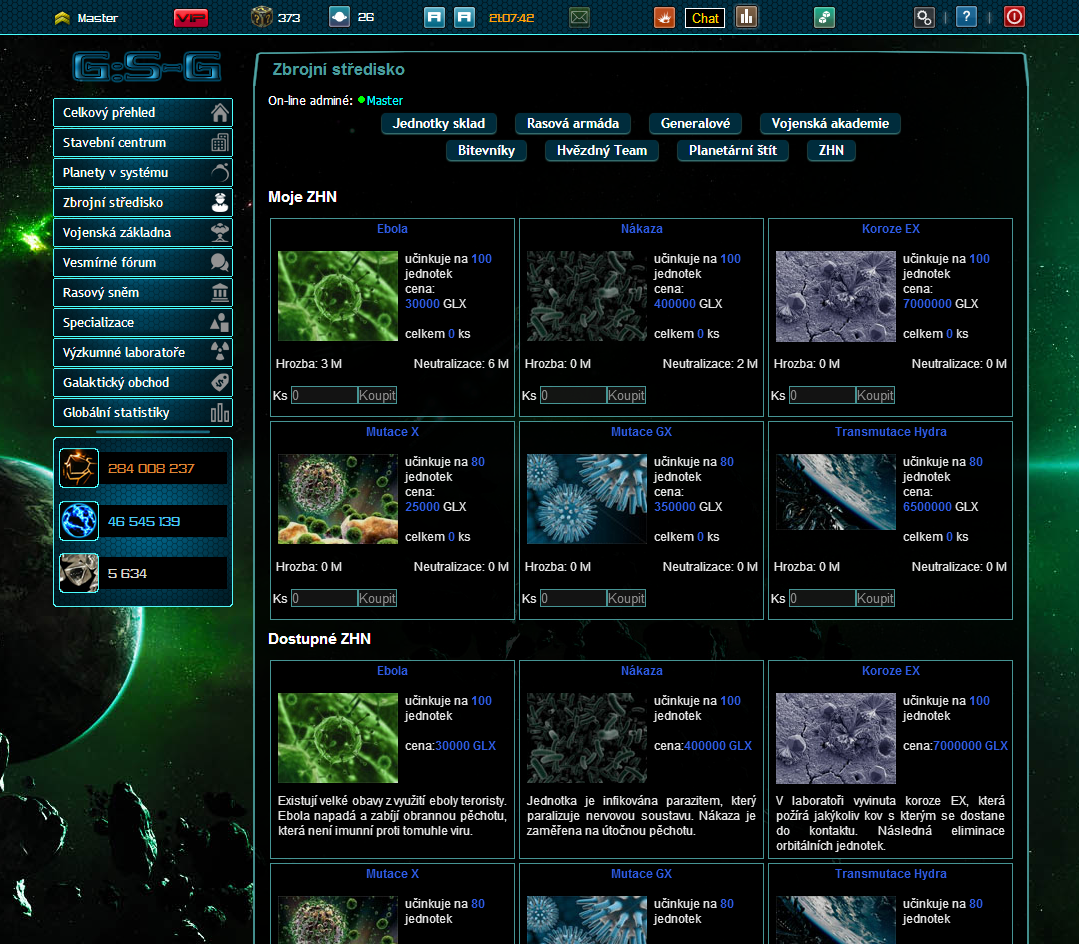Switch to the Rasová armáda tab

pos(573,124)
